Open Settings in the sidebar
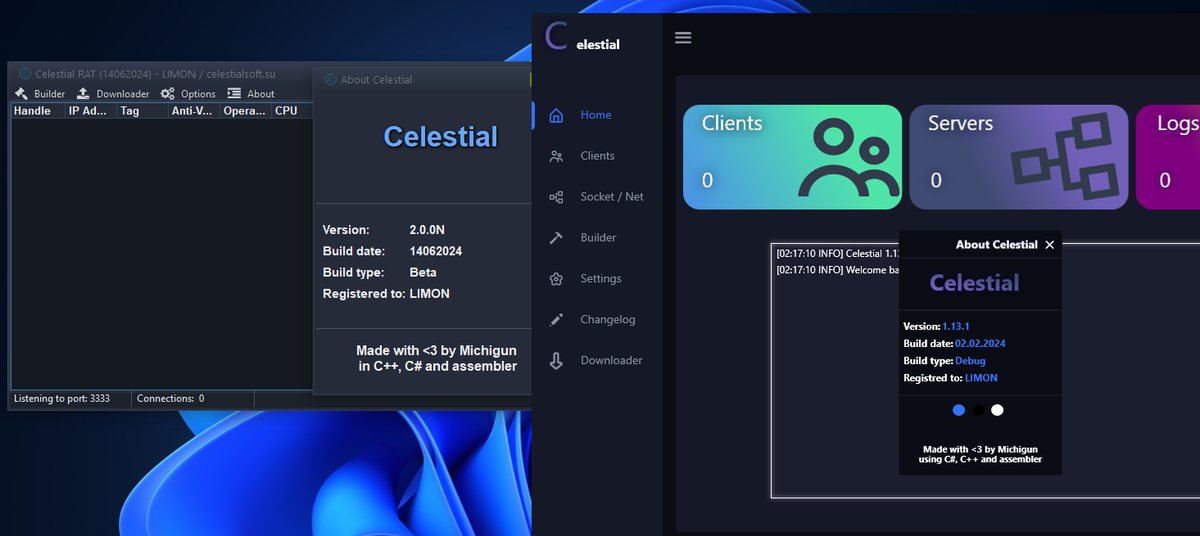This screenshot has width=1200, height=536. point(601,279)
